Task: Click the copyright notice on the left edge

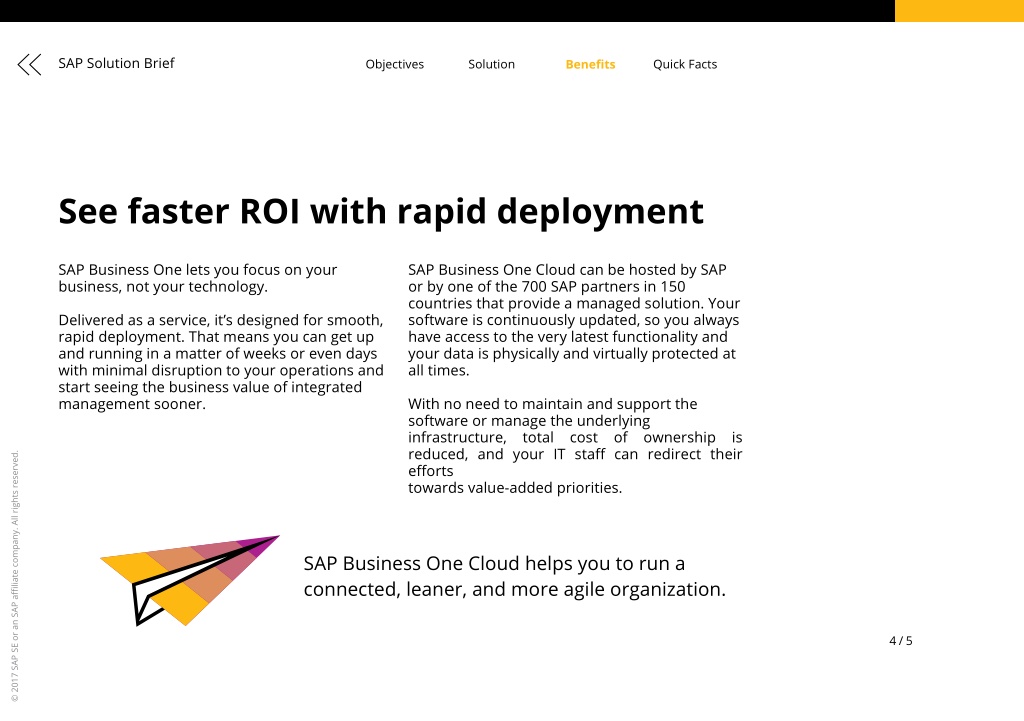Action: click(15, 577)
